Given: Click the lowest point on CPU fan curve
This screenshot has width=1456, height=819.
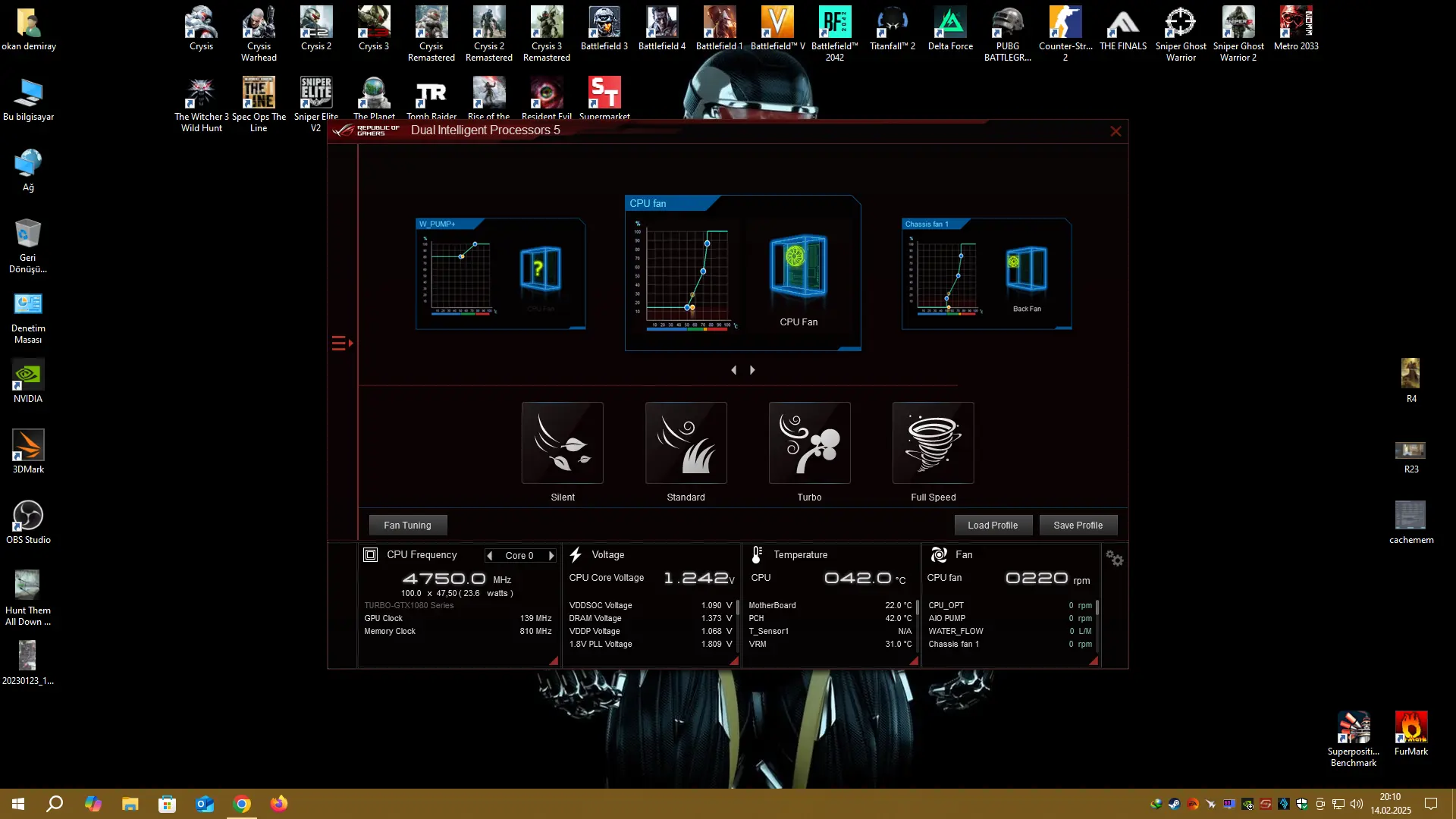Looking at the screenshot, I should tap(687, 307).
